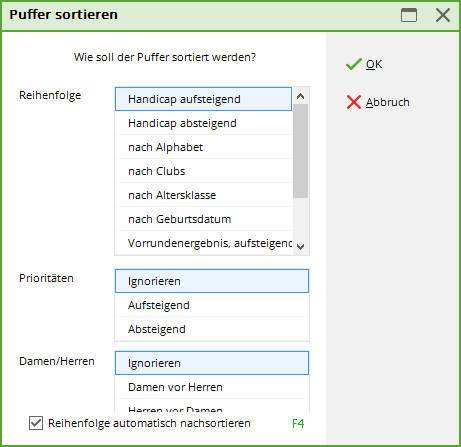Select Handicap aufsteigend sort order
Image resolution: width=461 pixels, height=447 pixels.
point(203,99)
